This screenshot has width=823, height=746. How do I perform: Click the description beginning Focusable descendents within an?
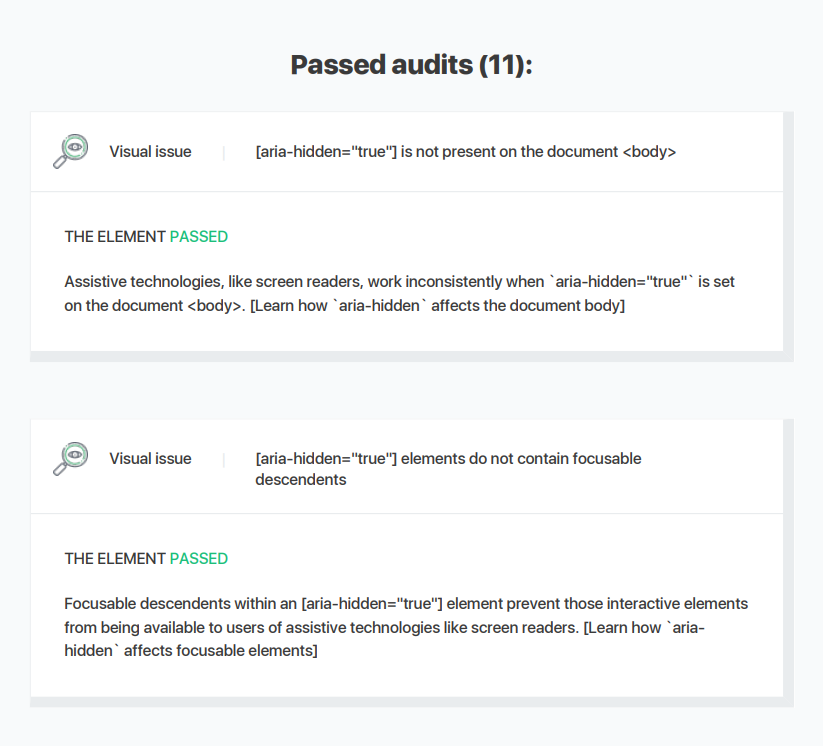pos(406,627)
